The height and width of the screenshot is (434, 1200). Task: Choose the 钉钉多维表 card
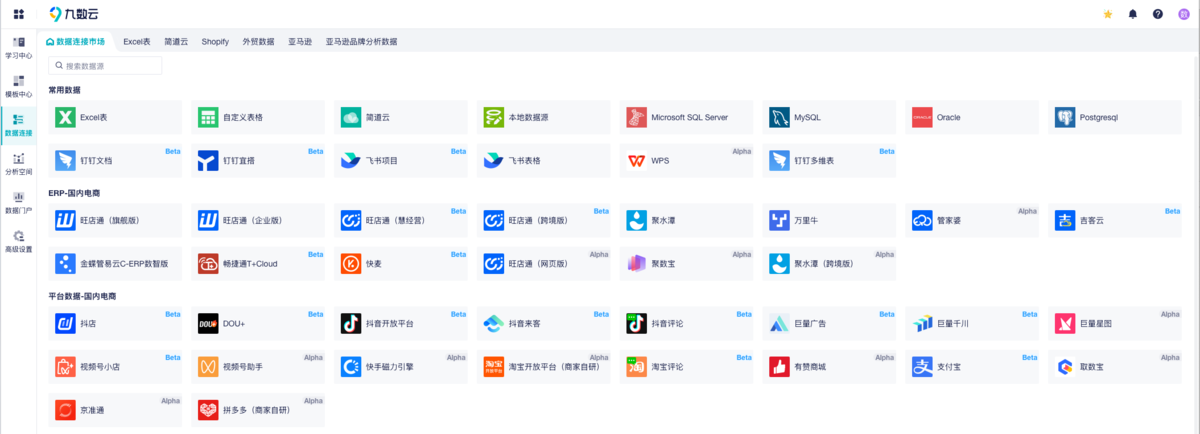click(831, 160)
